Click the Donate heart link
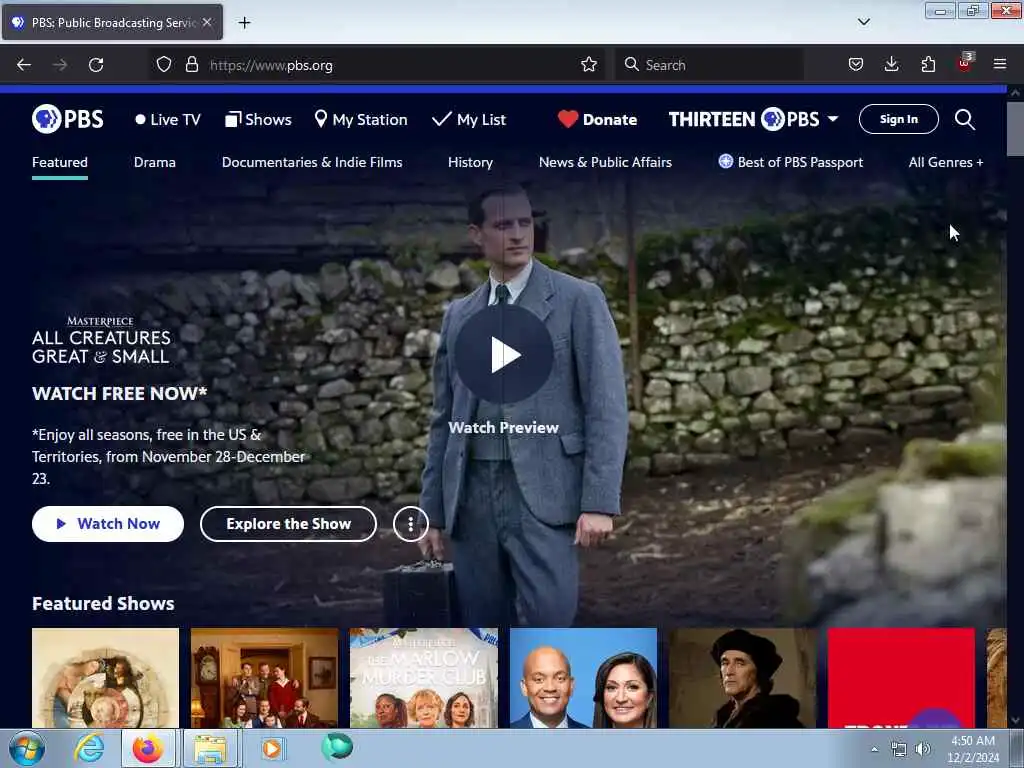The image size is (1024, 768). [x=598, y=120]
